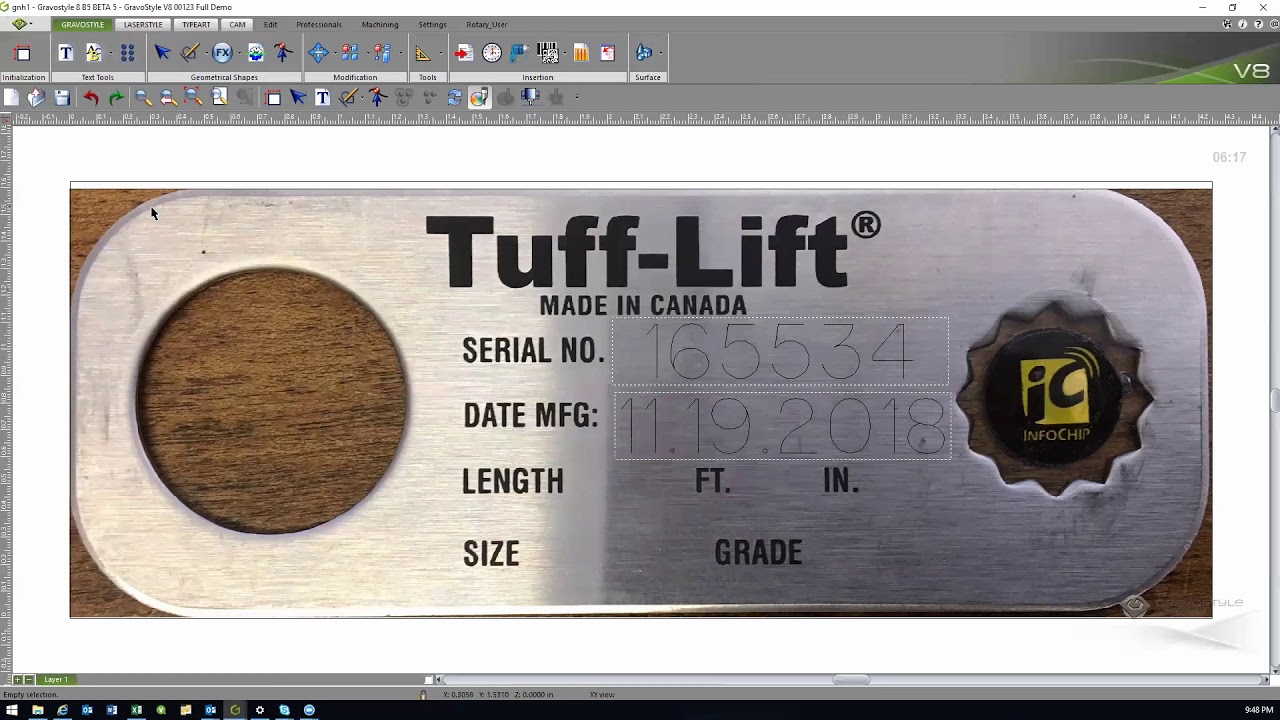Insert a barcode using the QR icon
The image size is (1280, 720).
pos(548,53)
